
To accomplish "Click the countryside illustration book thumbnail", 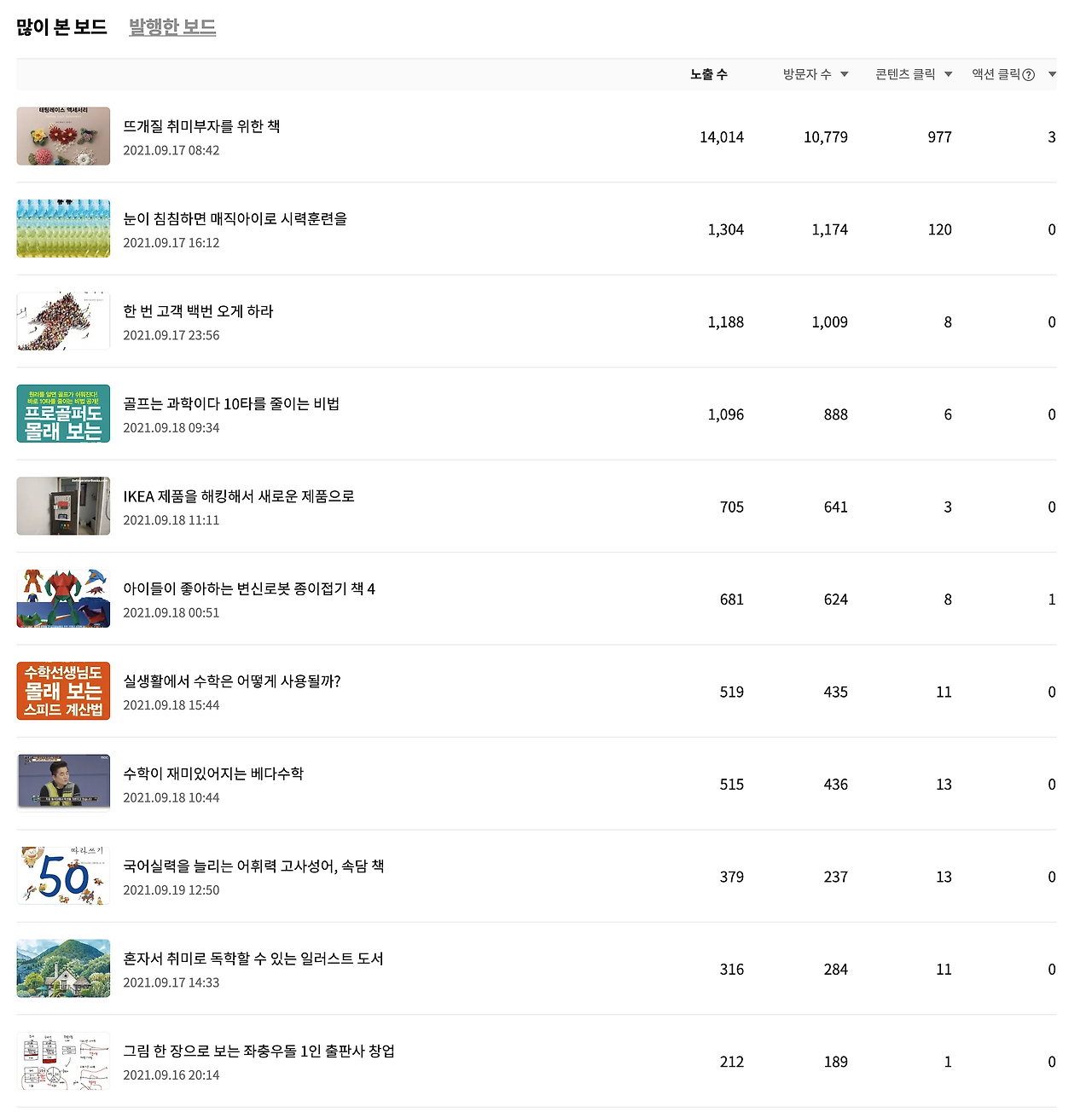I will [x=63, y=969].
